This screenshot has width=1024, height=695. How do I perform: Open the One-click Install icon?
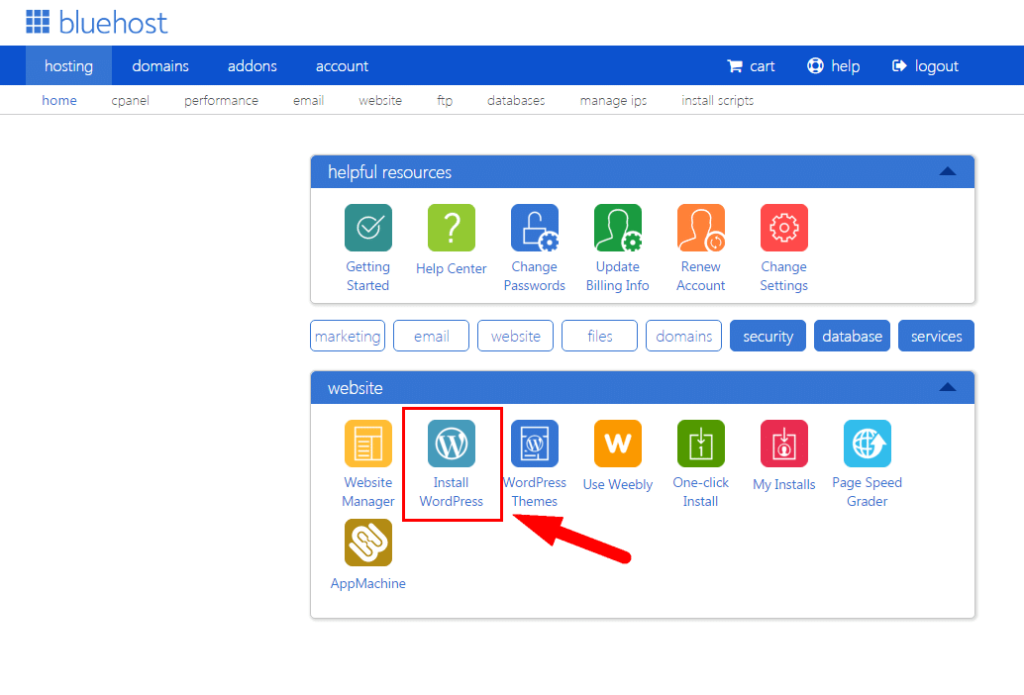tap(701, 444)
